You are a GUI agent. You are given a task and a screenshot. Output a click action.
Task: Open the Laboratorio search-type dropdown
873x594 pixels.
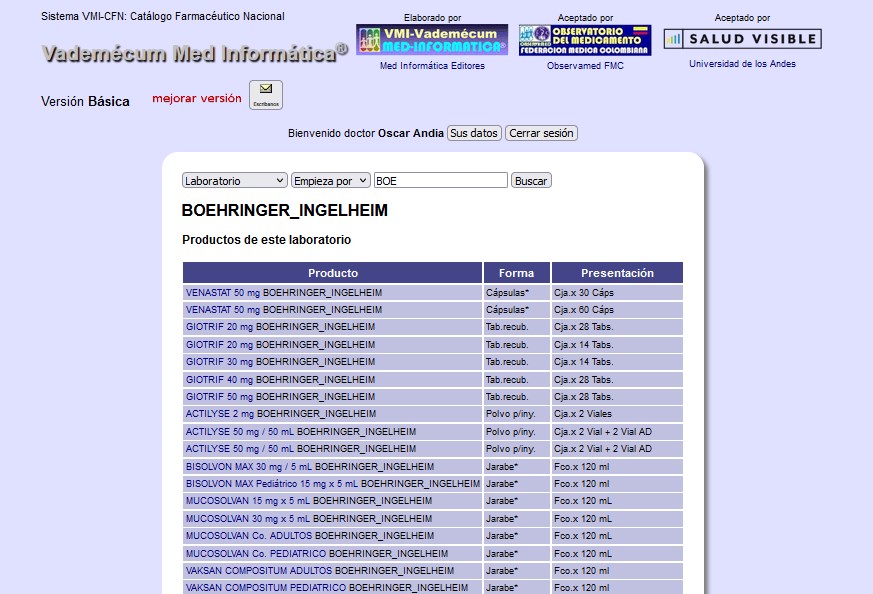[234, 180]
